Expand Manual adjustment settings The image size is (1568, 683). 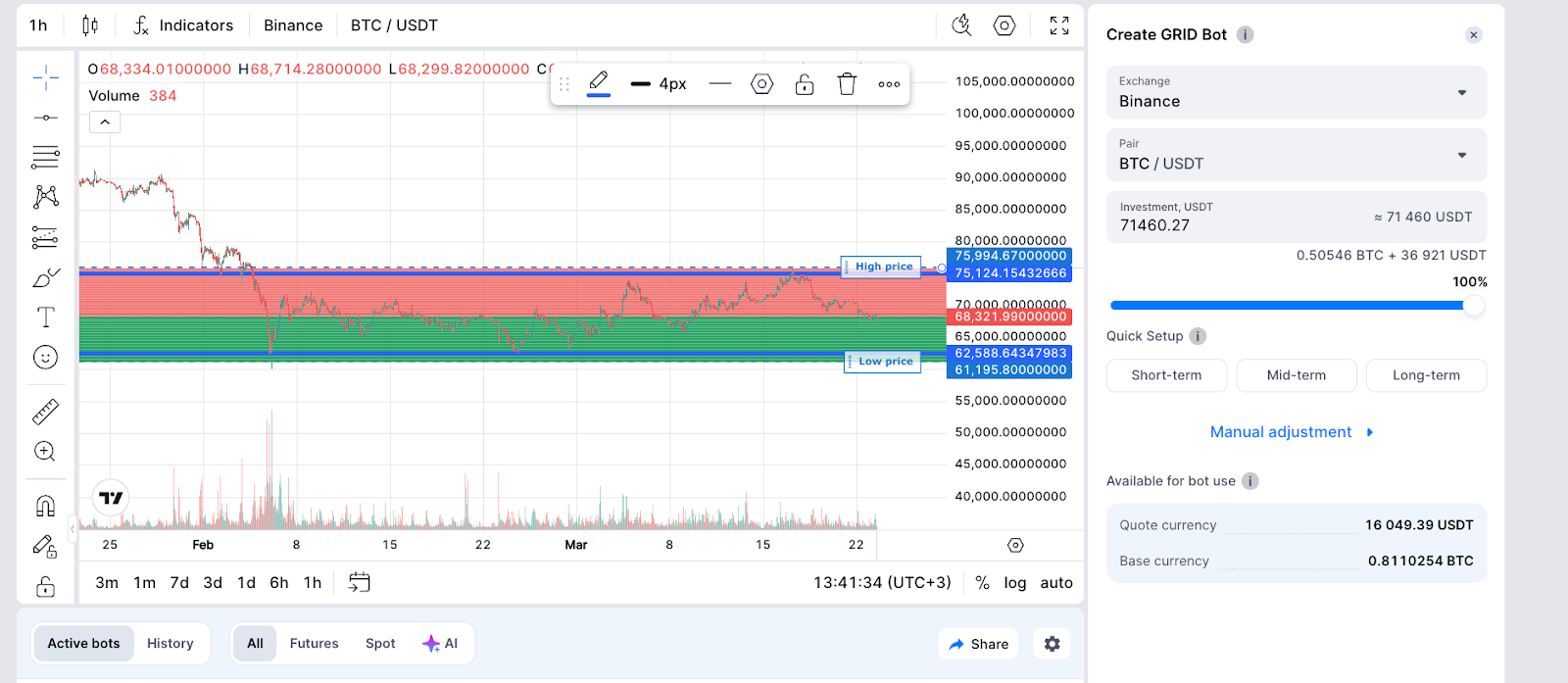pos(1292,432)
